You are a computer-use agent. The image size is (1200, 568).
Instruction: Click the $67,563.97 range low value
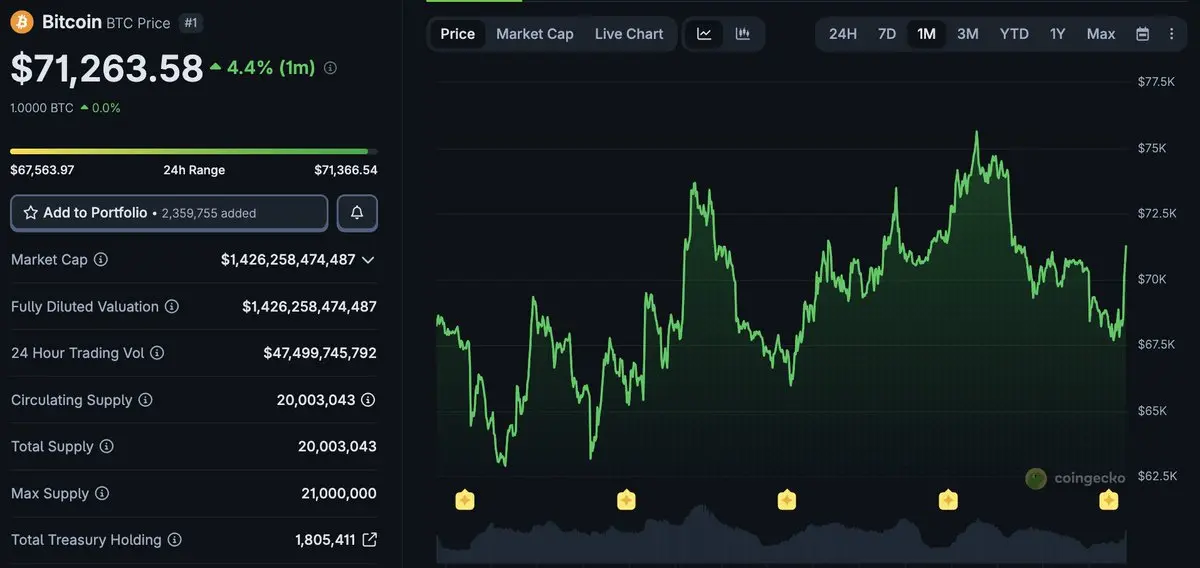pyautogui.click(x=42, y=170)
